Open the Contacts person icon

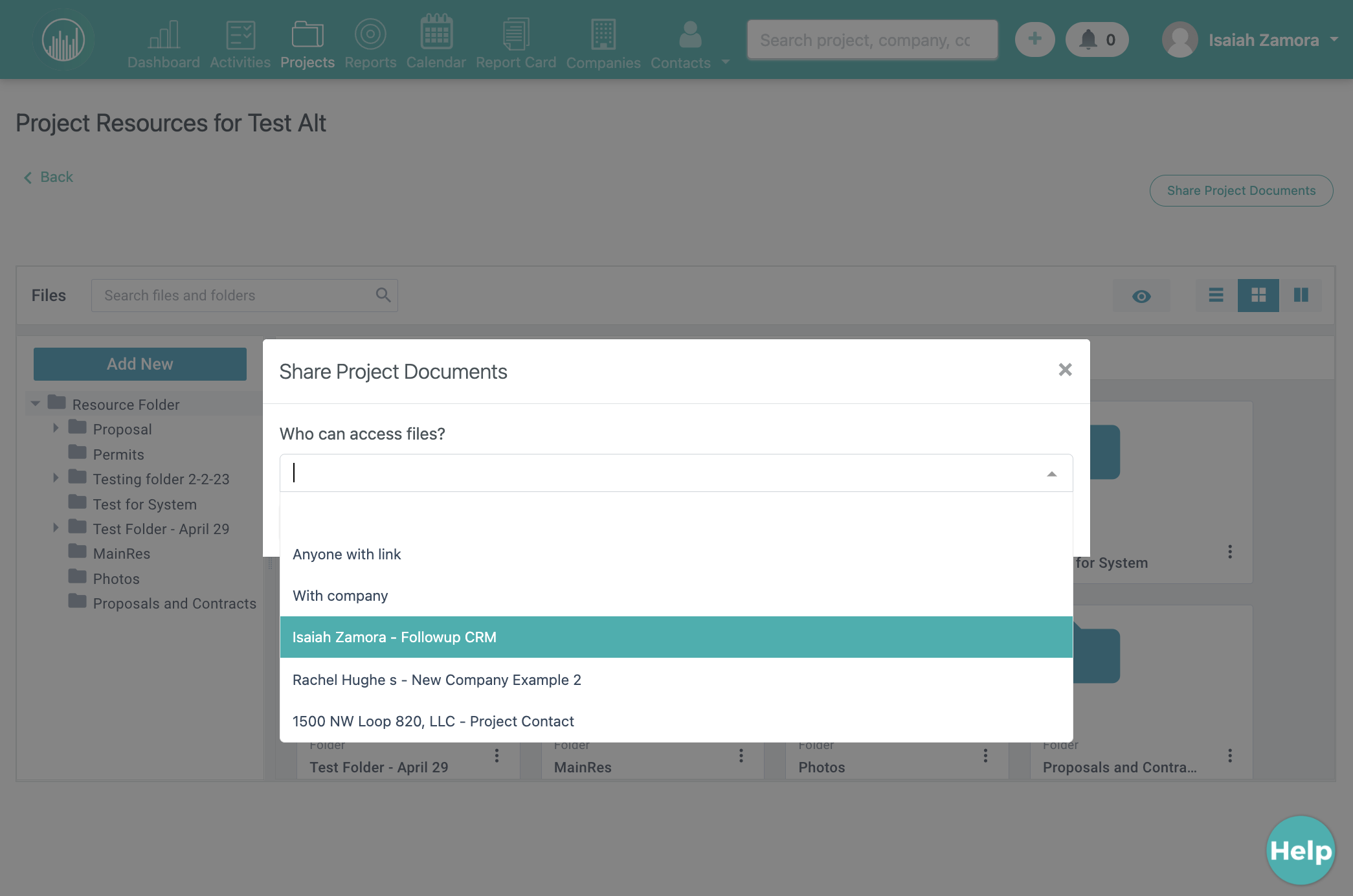click(690, 34)
